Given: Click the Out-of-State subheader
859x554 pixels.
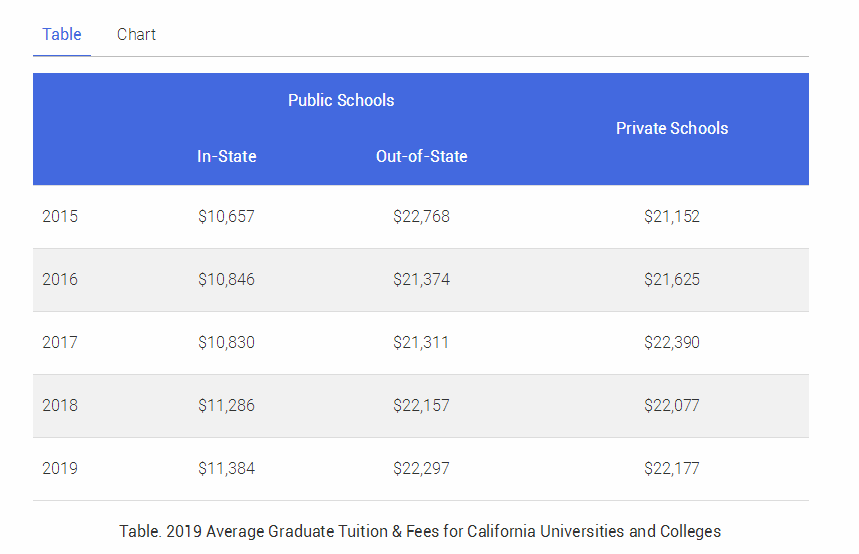Looking at the screenshot, I should (422, 156).
